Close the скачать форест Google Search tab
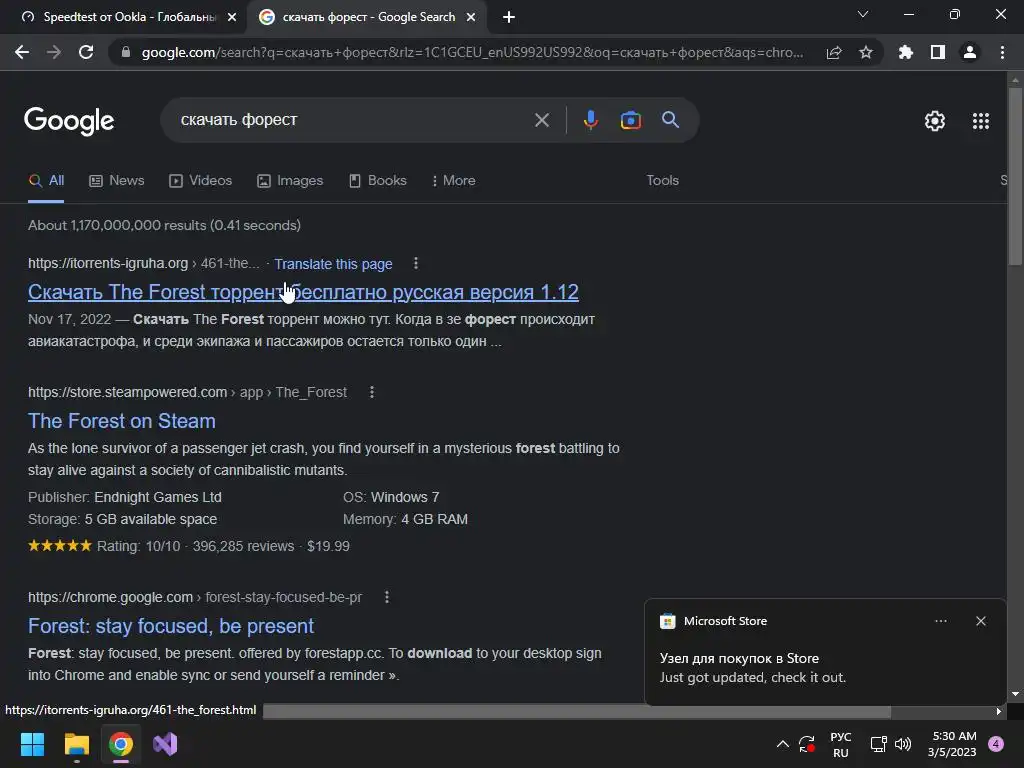 point(471,17)
